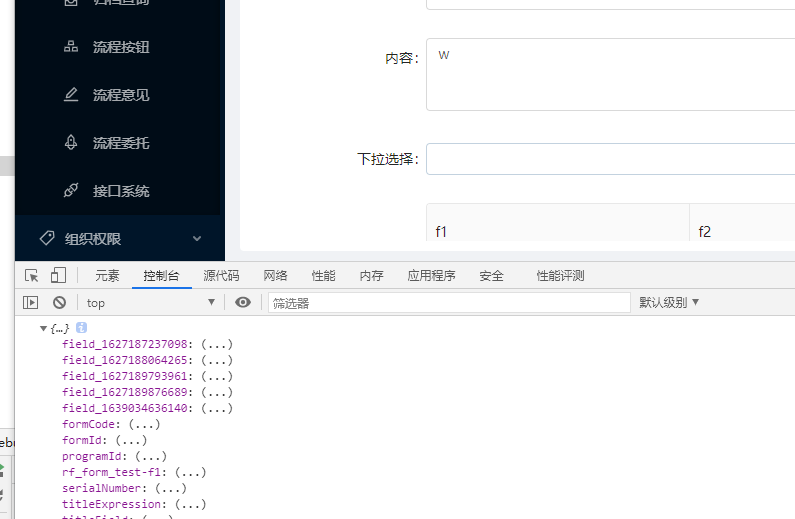
Task: Clear the console output
Action: tap(59, 303)
